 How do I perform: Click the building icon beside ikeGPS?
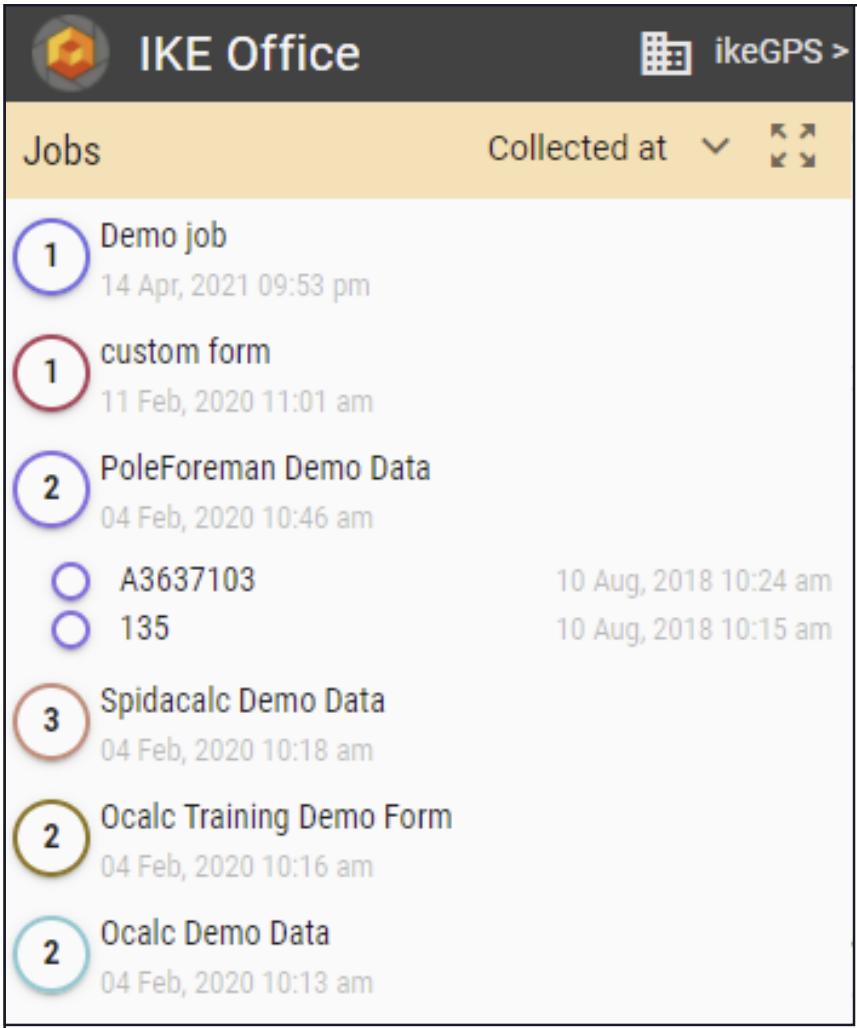coord(666,53)
